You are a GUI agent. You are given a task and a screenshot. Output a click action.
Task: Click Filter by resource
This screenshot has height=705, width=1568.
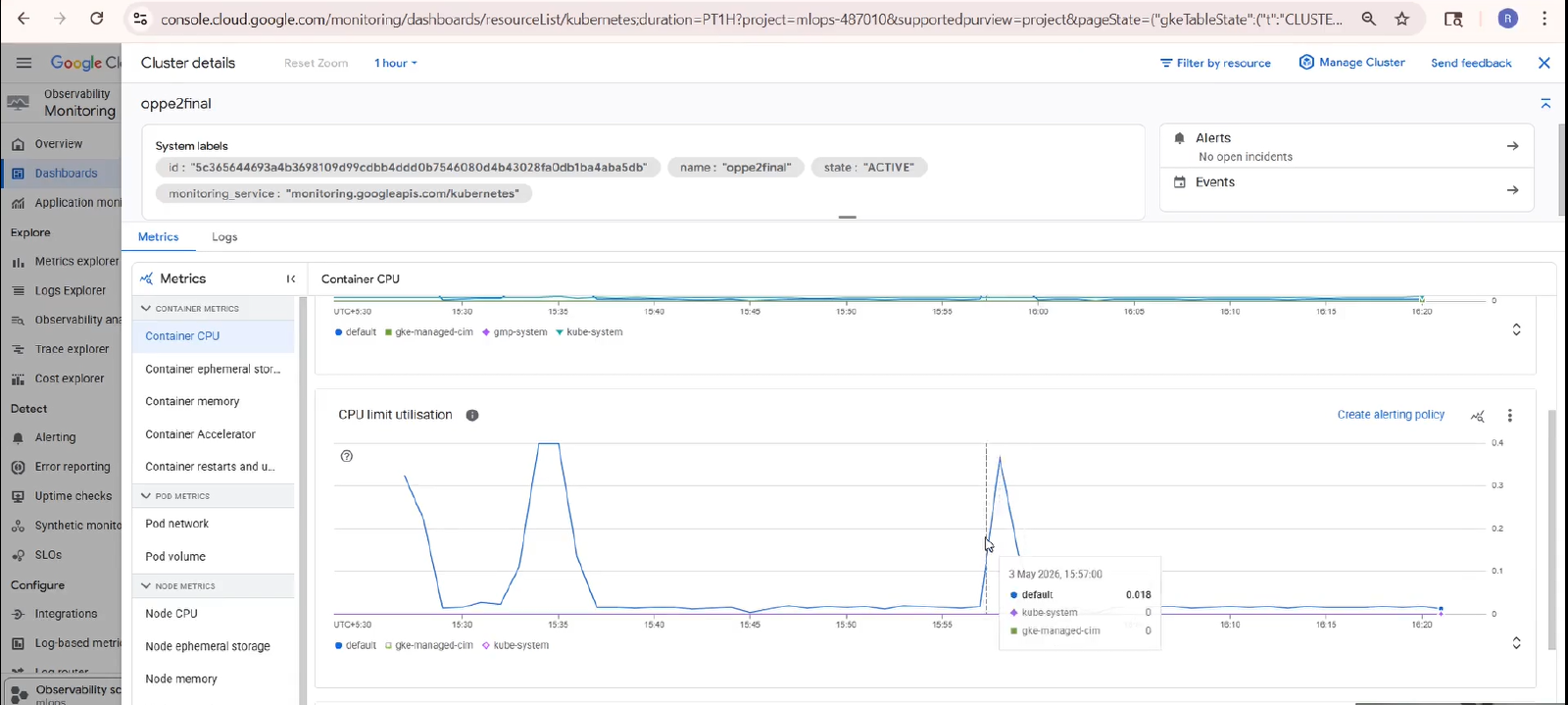coord(1215,63)
